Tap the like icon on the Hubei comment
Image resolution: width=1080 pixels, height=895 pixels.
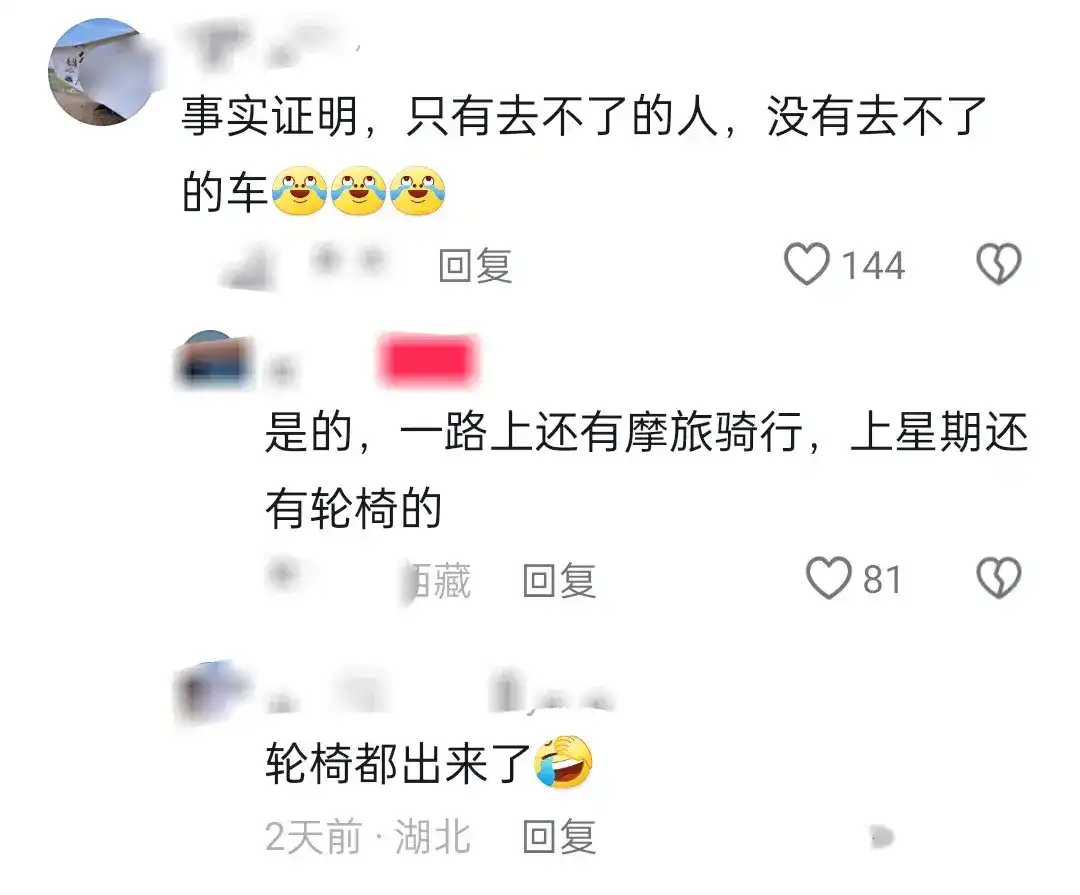pyautogui.click(x=882, y=837)
